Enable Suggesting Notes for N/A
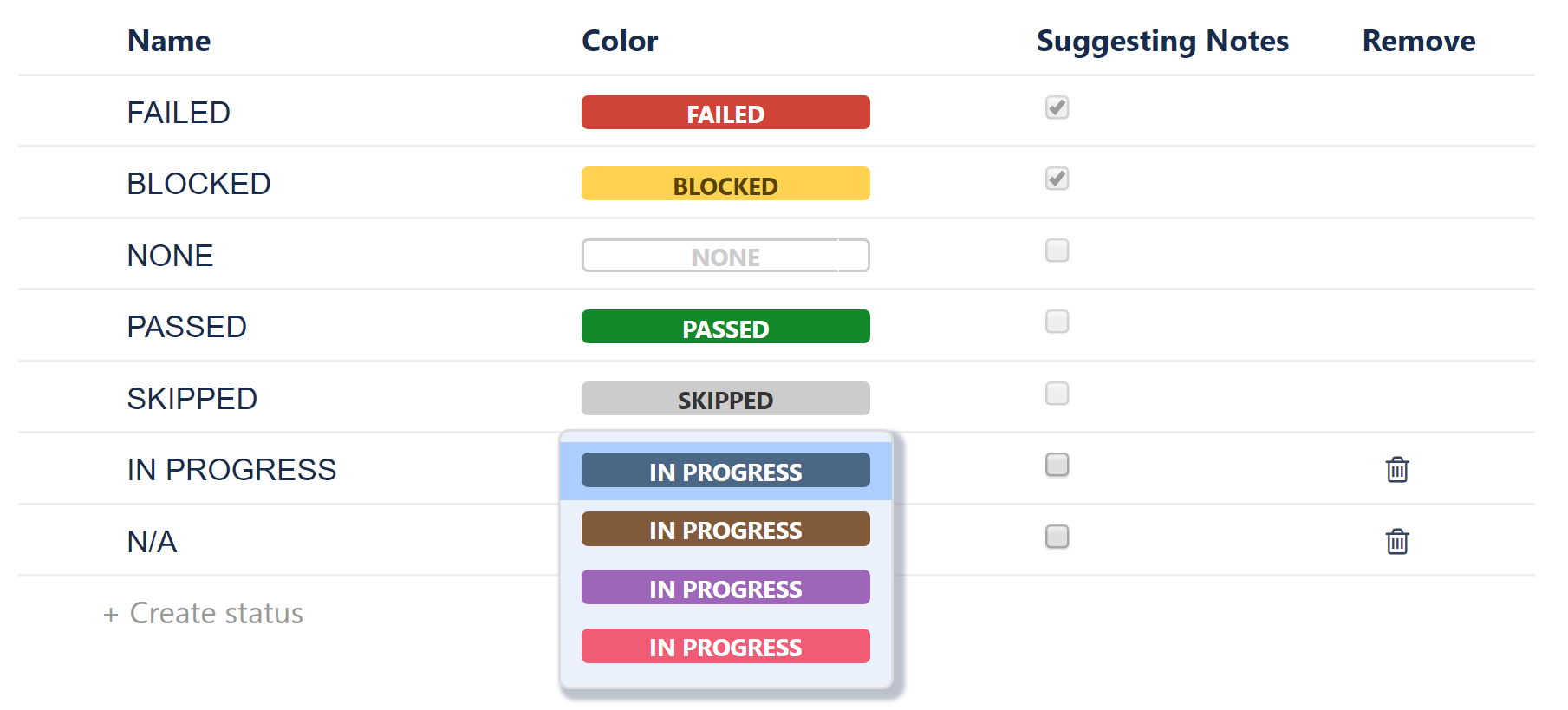The width and height of the screenshot is (1568, 710). 1057,537
